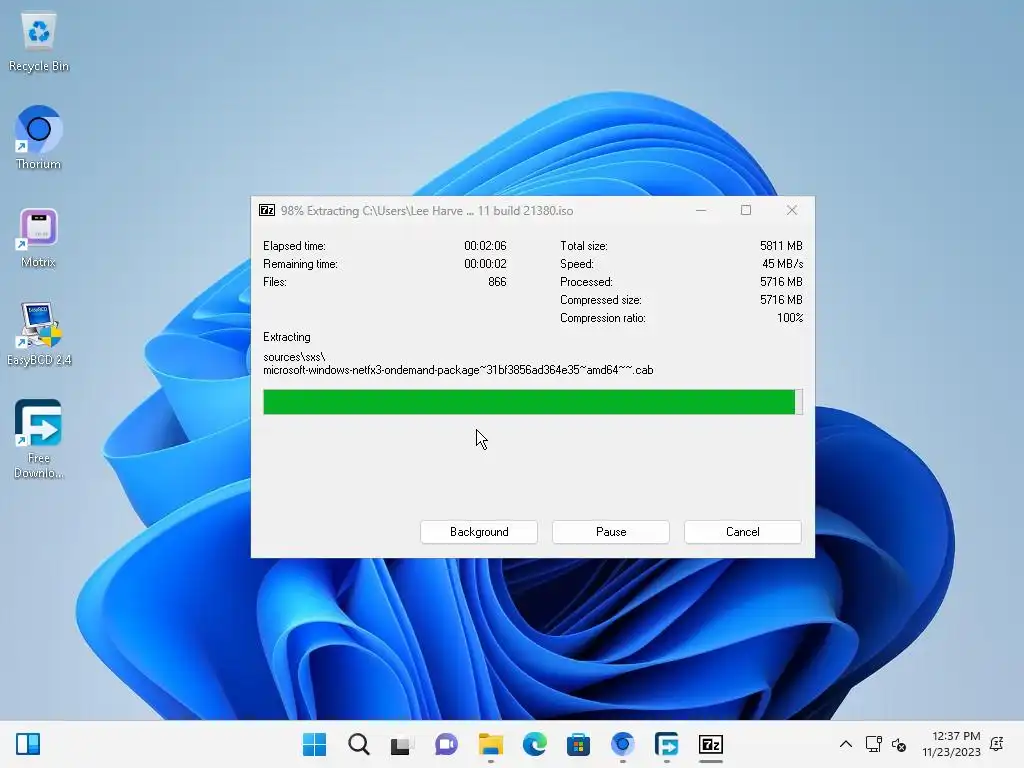The height and width of the screenshot is (768, 1024).
Task: Click the total size value 5811 MB
Action: pyautogui.click(x=781, y=246)
